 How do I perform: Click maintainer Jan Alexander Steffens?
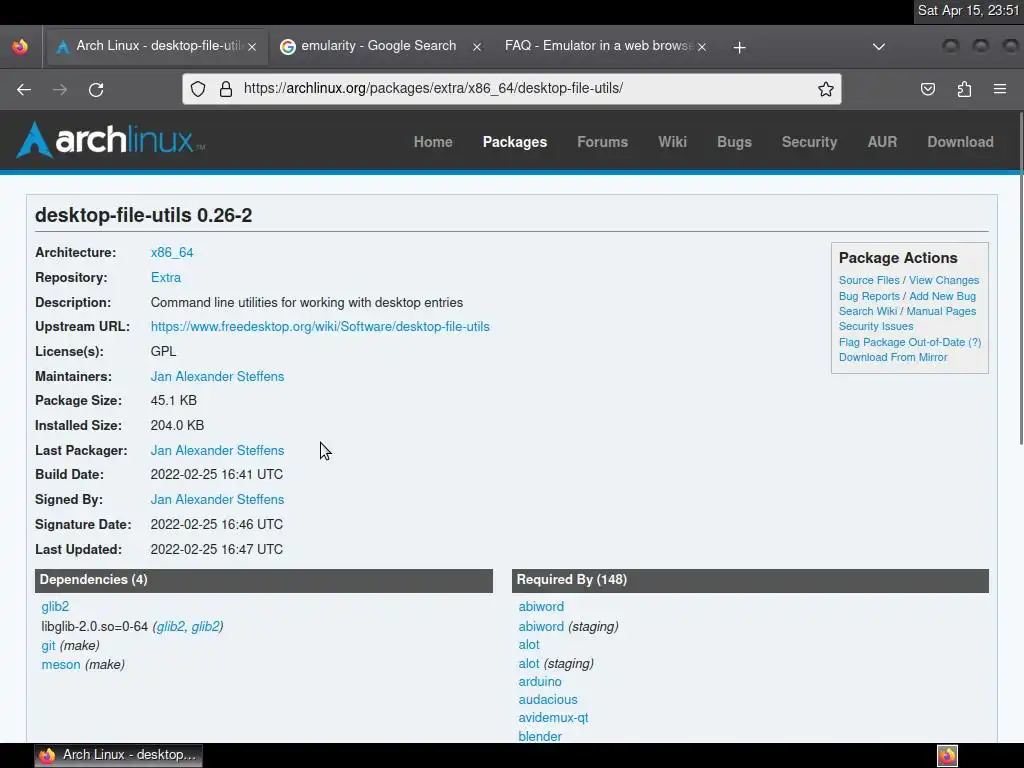pyautogui.click(x=217, y=376)
